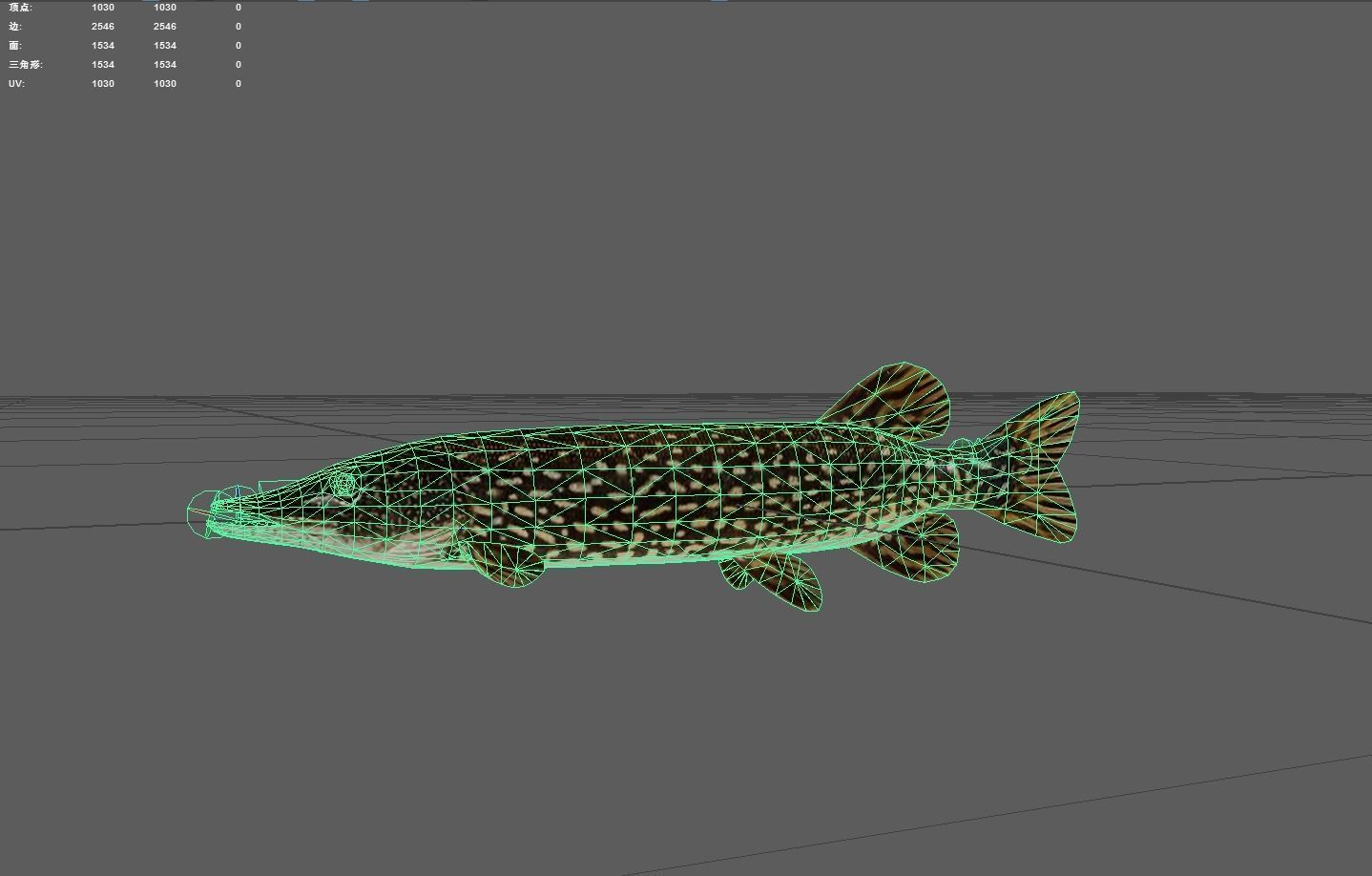The width and height of the screenshot is (1372, 876).
Task: Click the 0 value in the 顶点 row
Action: (x=239, y=8)
